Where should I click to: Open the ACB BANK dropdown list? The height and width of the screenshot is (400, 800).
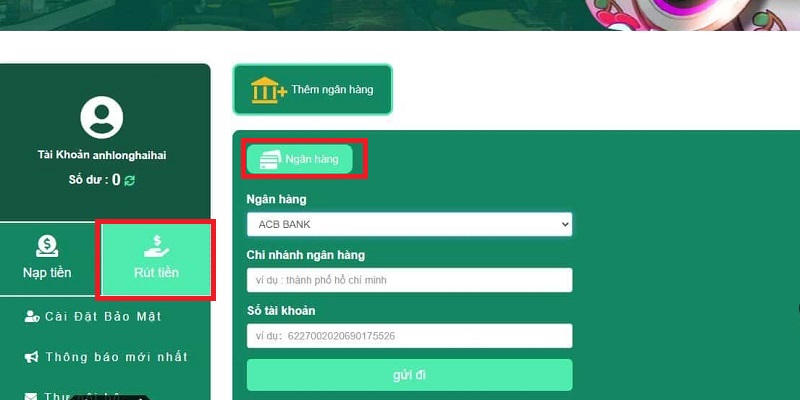coord(409,224)
